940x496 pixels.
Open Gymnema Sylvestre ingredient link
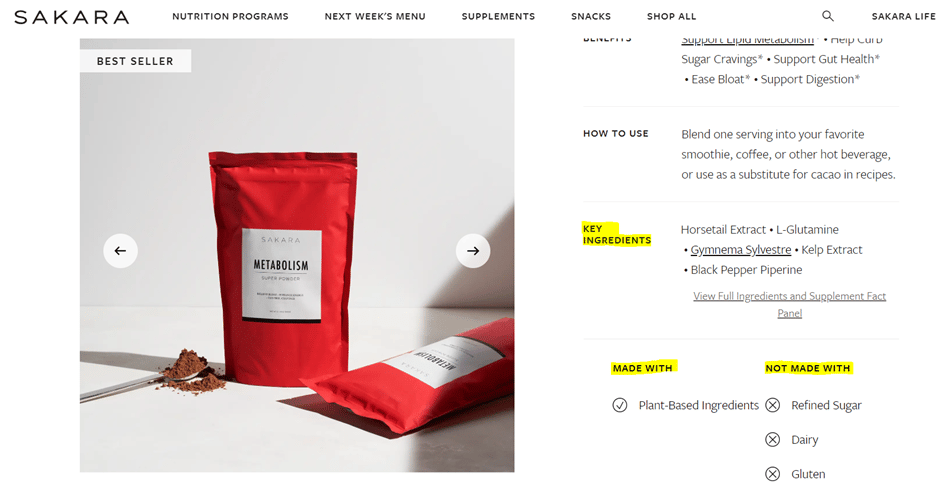(x=741, y=249)
